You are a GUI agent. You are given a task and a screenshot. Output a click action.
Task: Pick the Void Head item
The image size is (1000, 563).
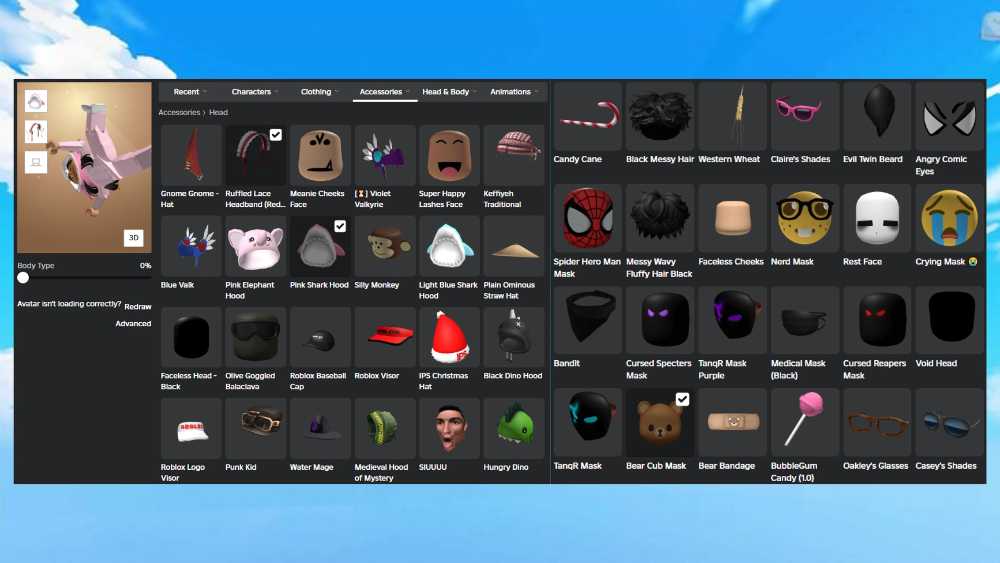pos(949,320)
